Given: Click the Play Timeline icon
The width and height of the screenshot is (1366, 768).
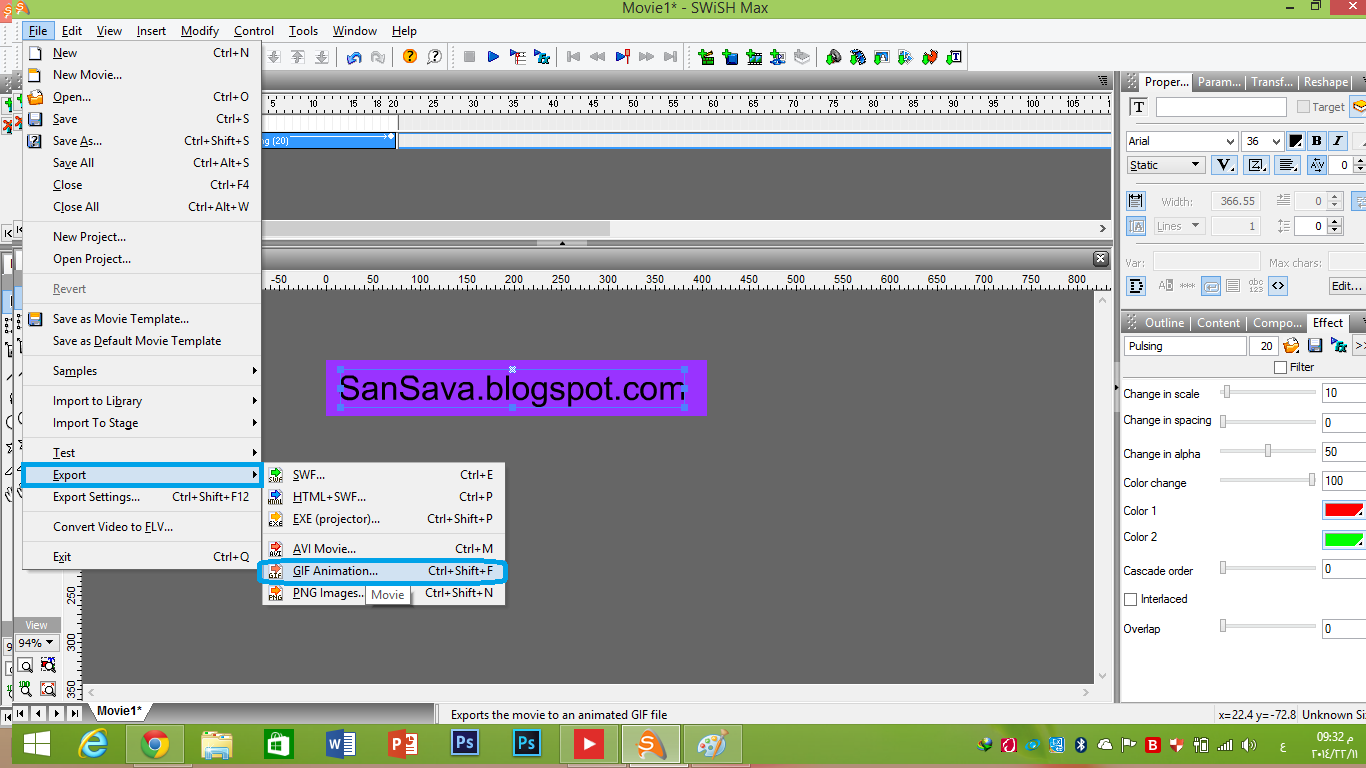Looking at the screenshot, I should tap(518, 57).
